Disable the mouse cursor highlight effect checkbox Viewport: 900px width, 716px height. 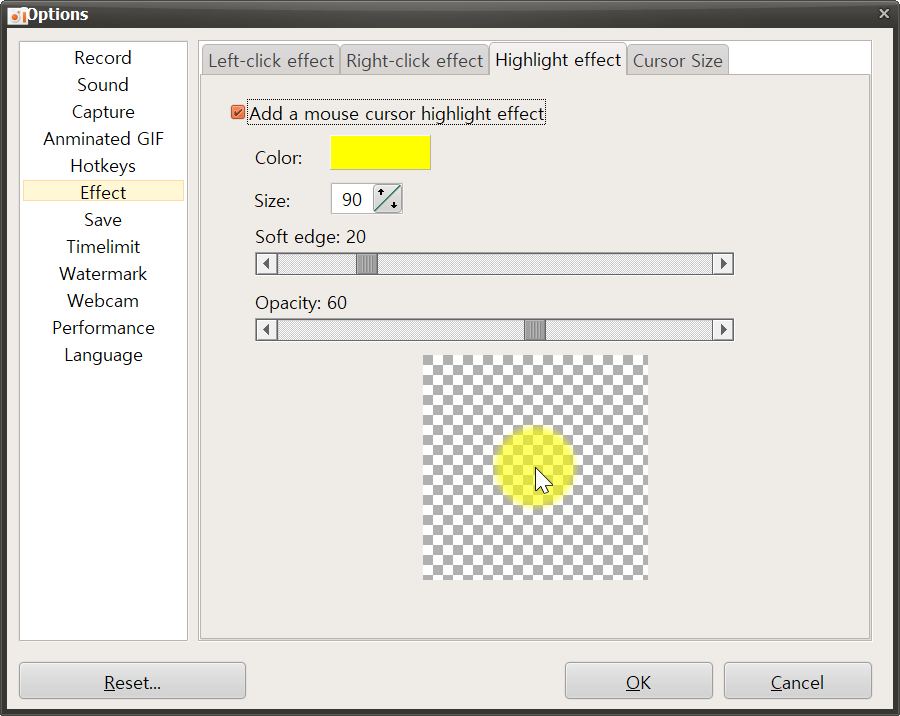pos(237,113)
